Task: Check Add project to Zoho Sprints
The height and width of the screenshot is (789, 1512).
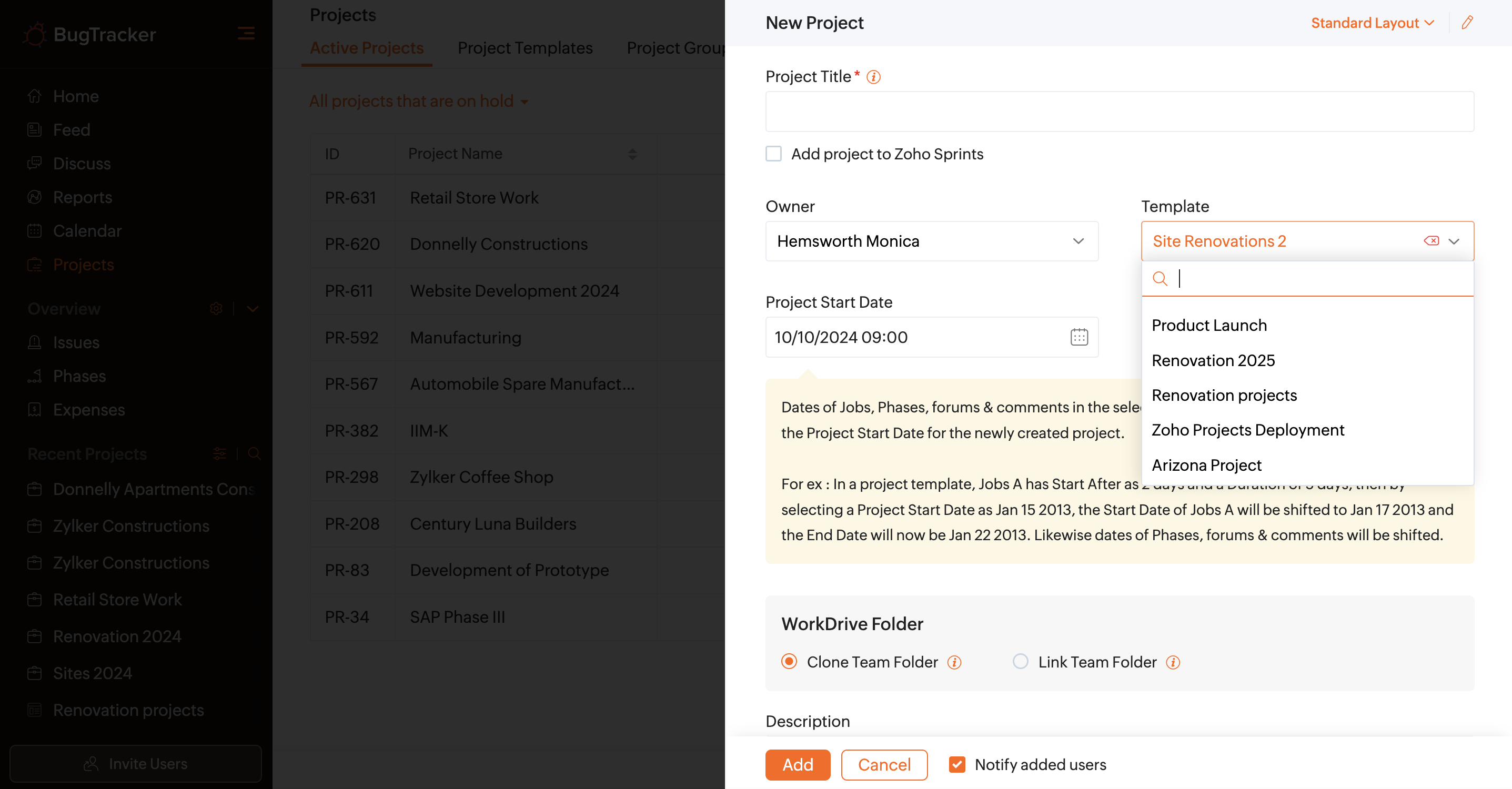Action: (x=773, y=154)
